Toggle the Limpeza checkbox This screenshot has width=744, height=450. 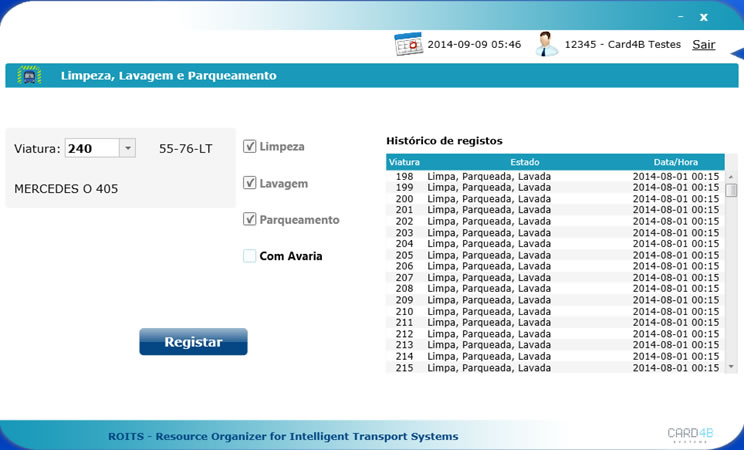point(250,147)
